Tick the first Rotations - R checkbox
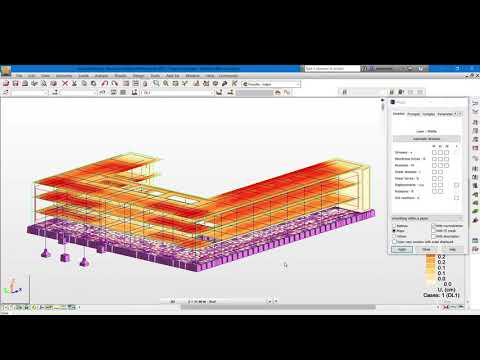 434,191
